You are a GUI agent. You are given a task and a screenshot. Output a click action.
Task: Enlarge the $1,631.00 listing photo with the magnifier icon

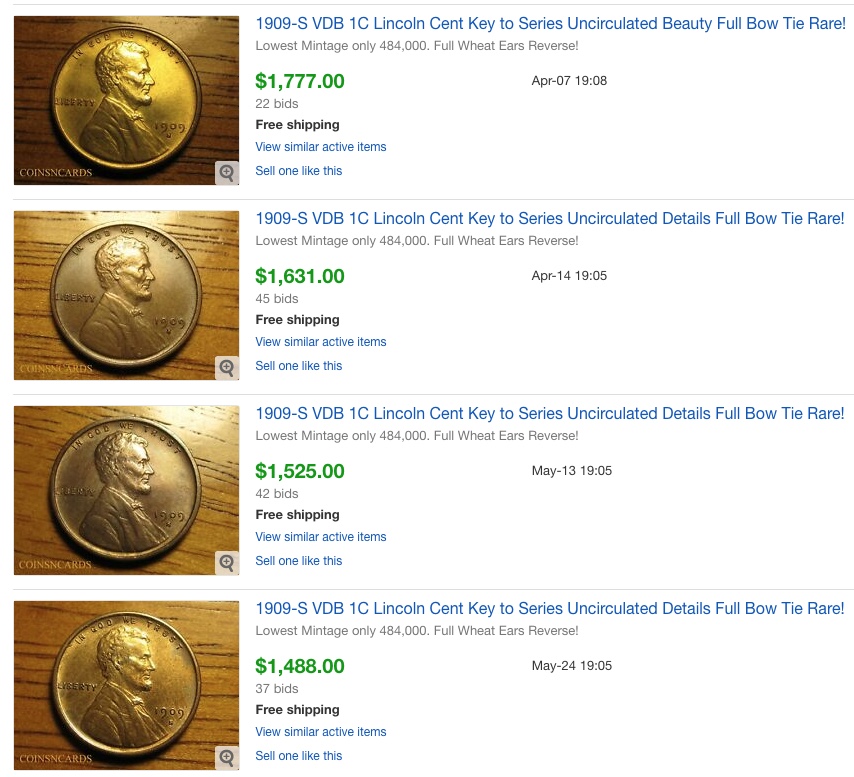(x=227, y=368)
